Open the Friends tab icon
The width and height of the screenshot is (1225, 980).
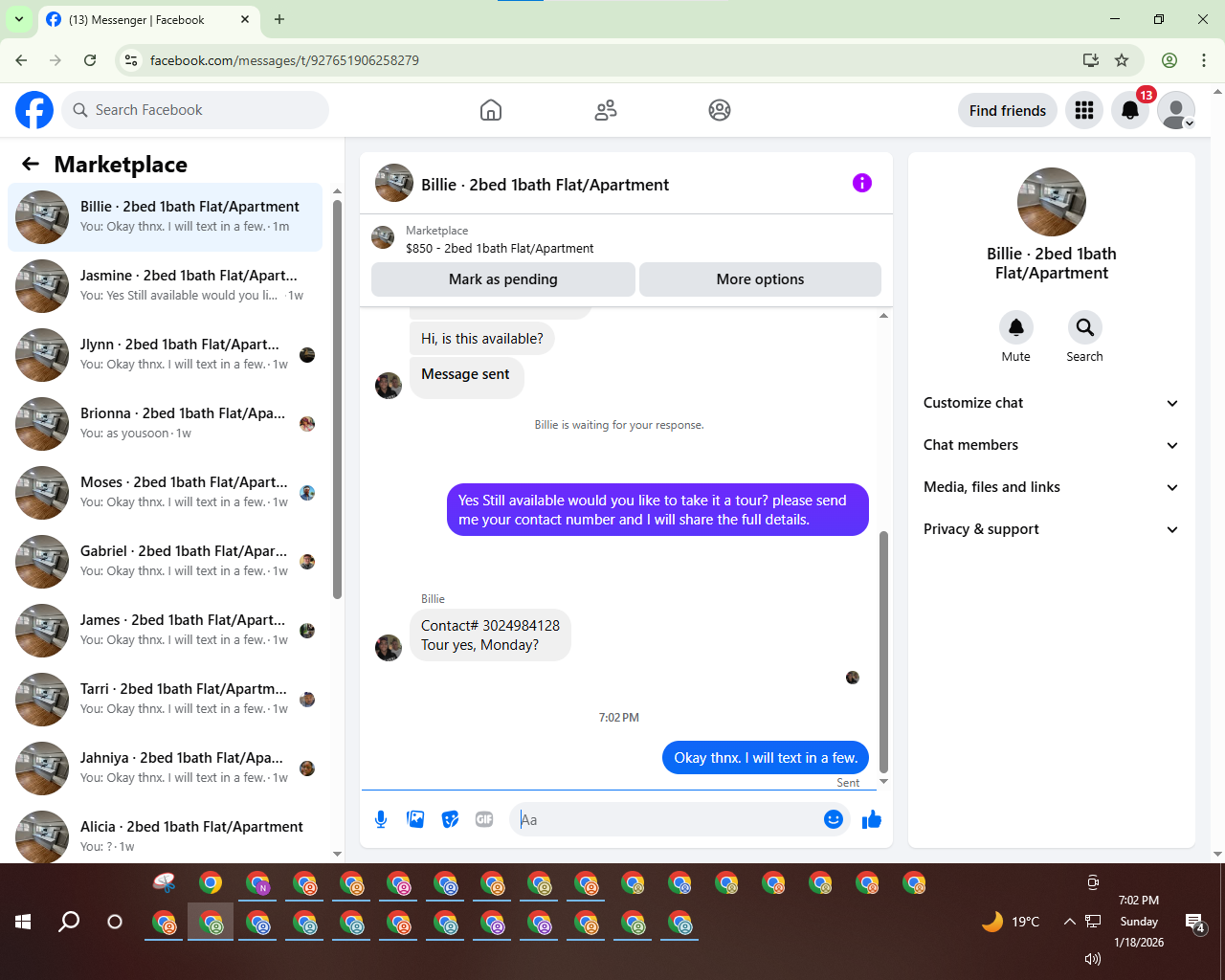606,110
